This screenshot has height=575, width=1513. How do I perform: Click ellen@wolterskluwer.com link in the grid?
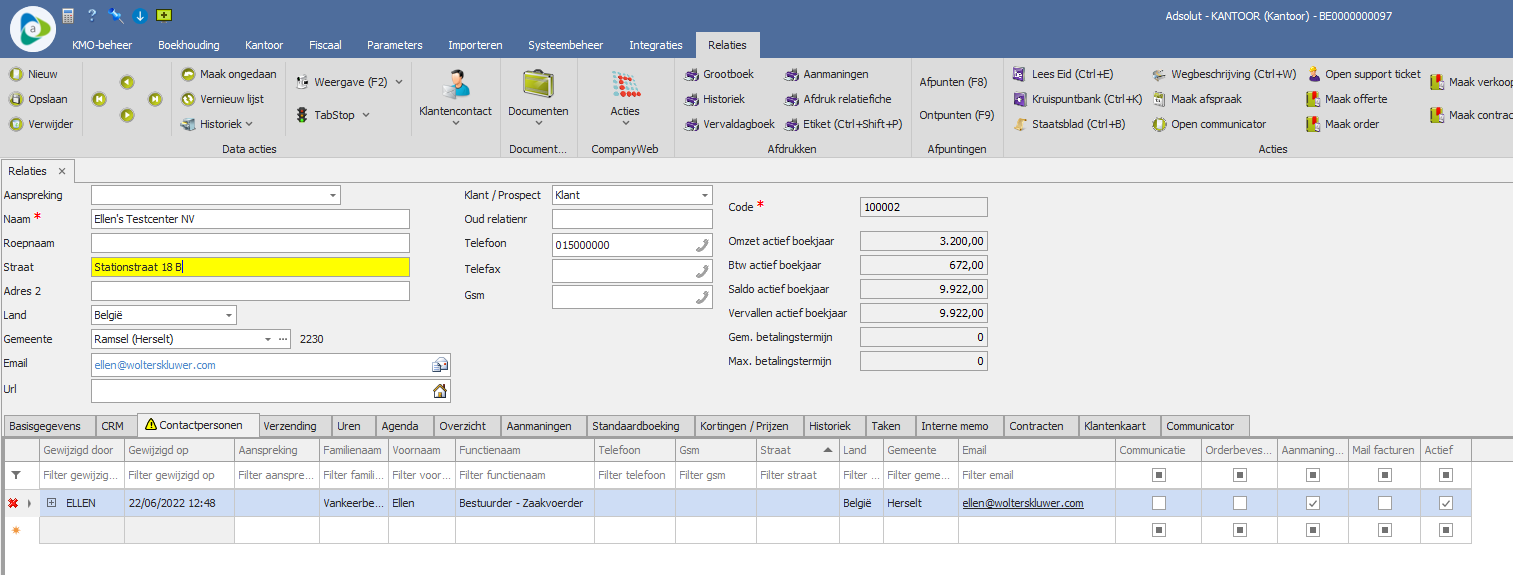1022,503
